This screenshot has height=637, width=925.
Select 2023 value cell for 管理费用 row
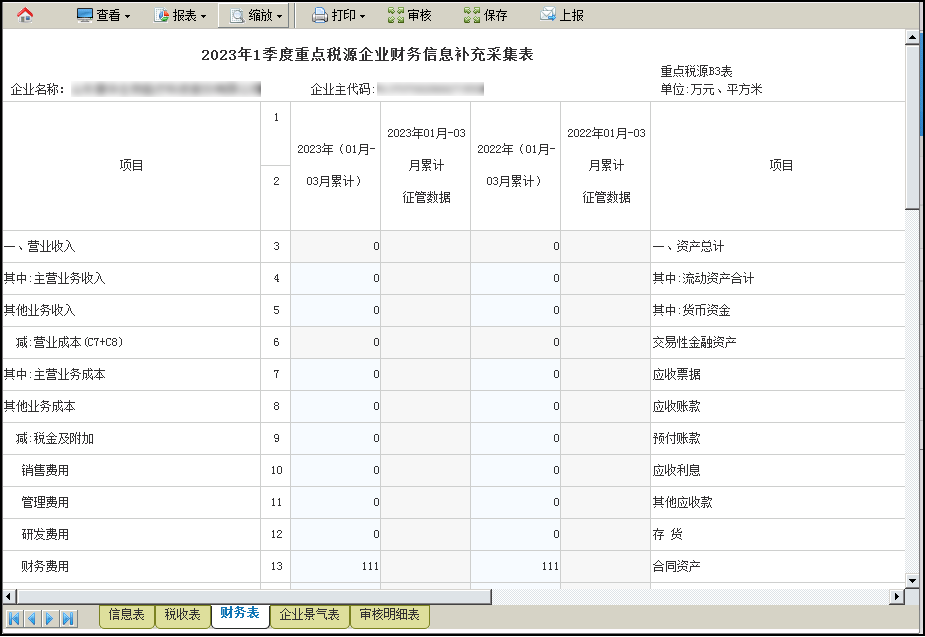pyautogui.click(x=336, y=503)
